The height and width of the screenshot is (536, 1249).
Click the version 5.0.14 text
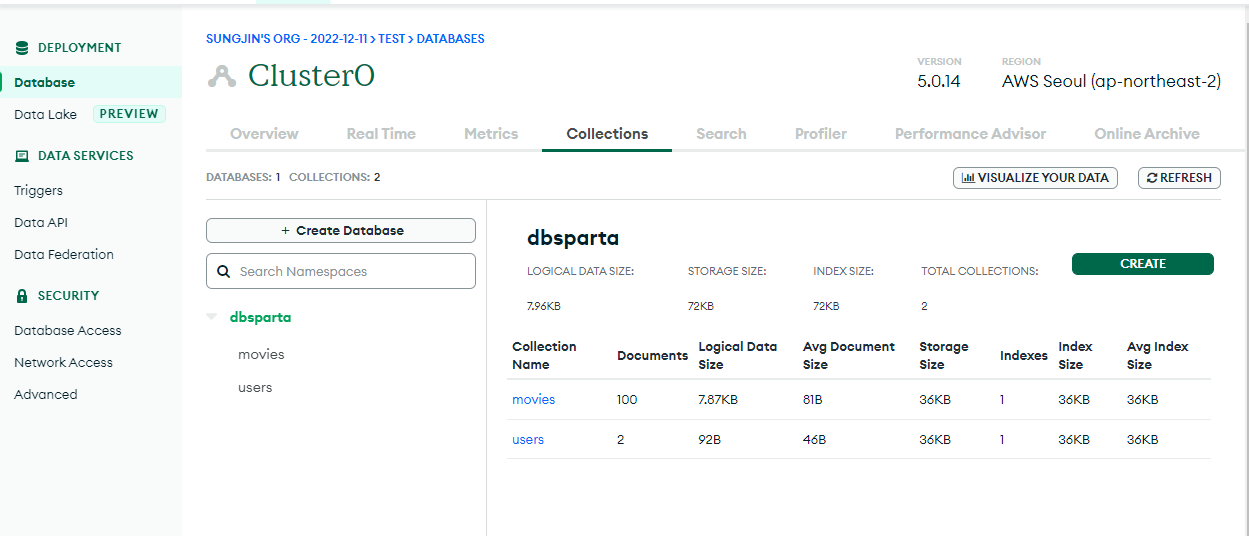click(938, 82)
